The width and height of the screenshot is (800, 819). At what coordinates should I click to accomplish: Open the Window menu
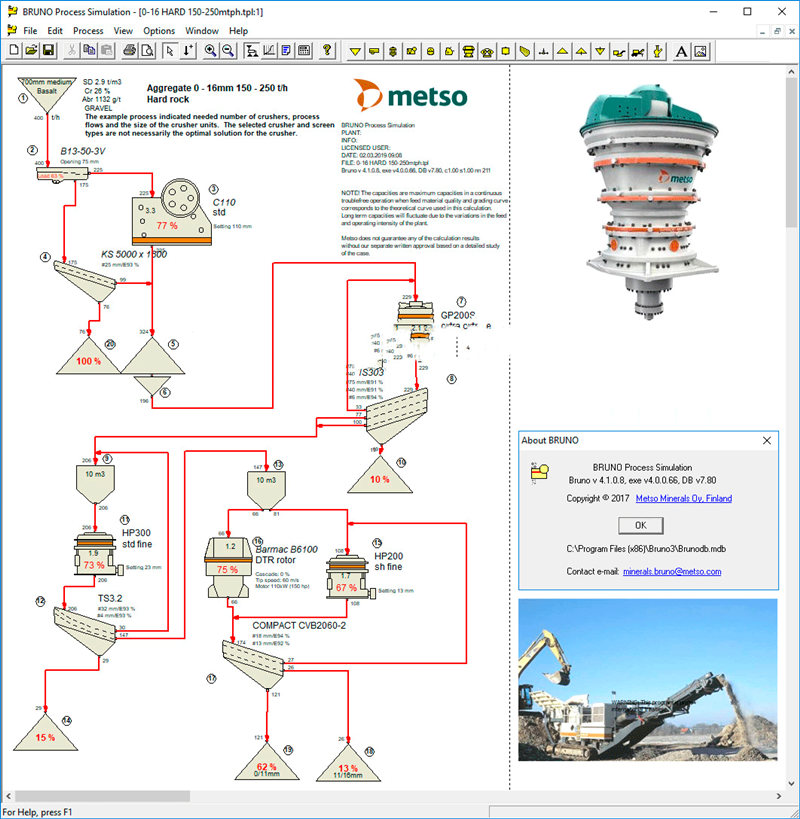pyautogui.click(x=202, y=31)
